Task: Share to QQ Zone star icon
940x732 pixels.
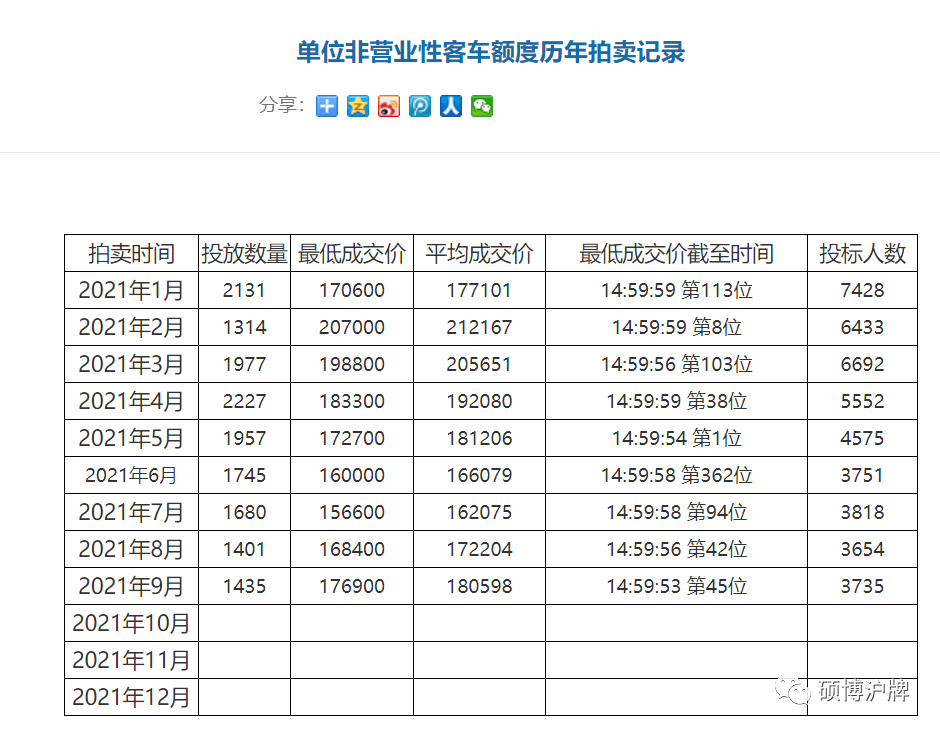Action: (358, 106)
